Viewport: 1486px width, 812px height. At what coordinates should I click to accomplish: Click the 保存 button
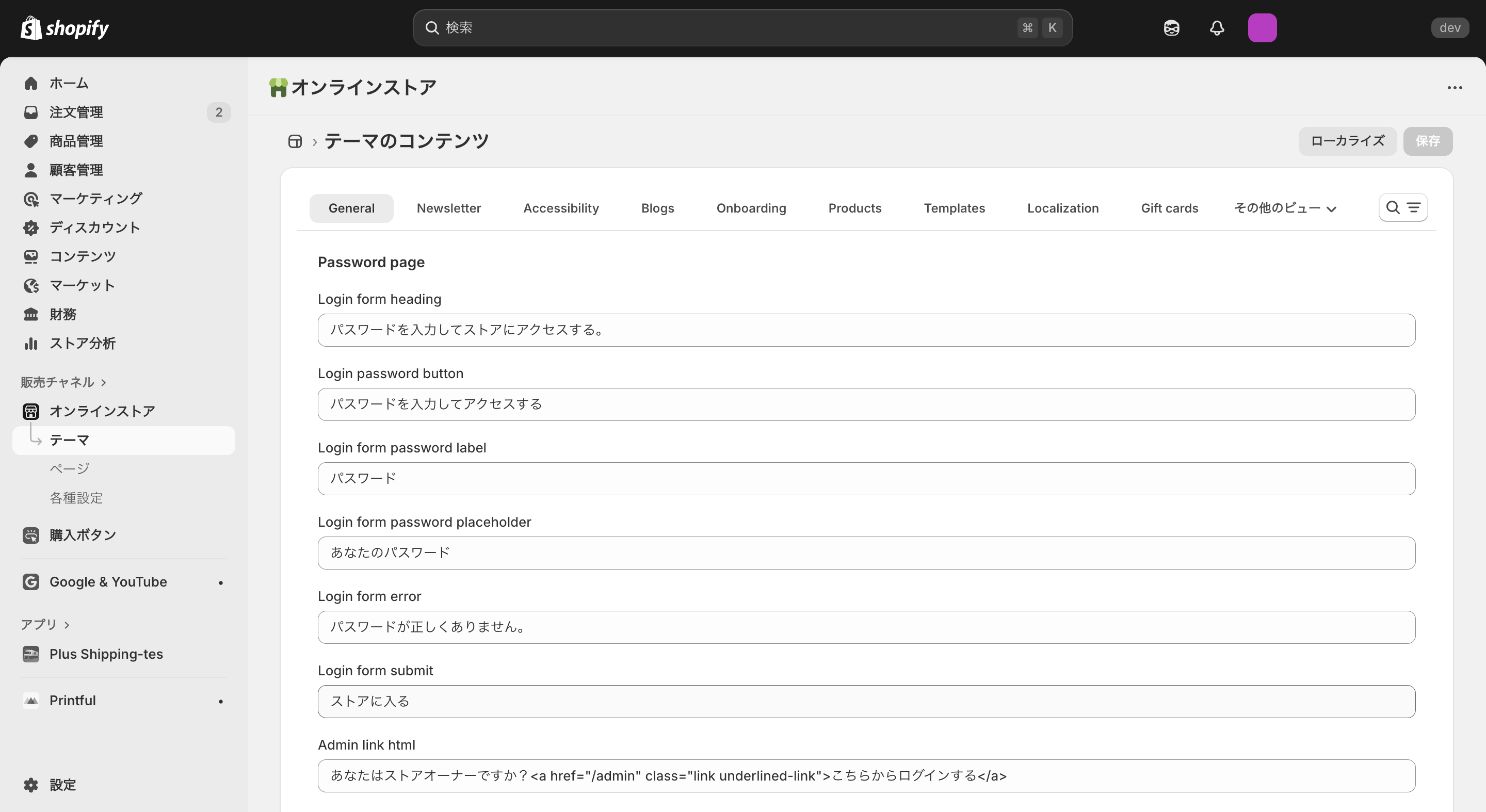click(1427, 141)
